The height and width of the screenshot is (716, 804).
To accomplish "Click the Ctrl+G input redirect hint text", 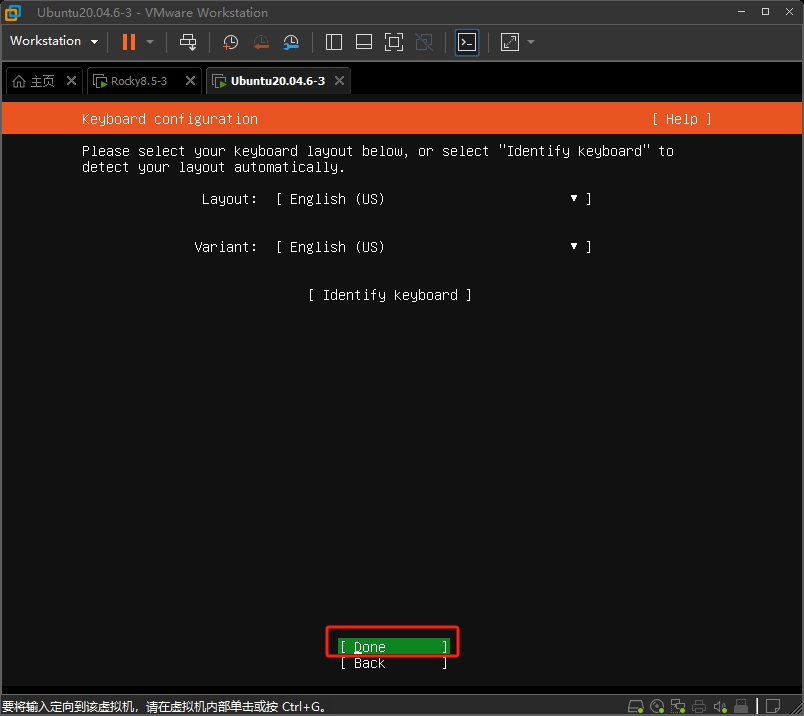I will click(x=164, y=707).
